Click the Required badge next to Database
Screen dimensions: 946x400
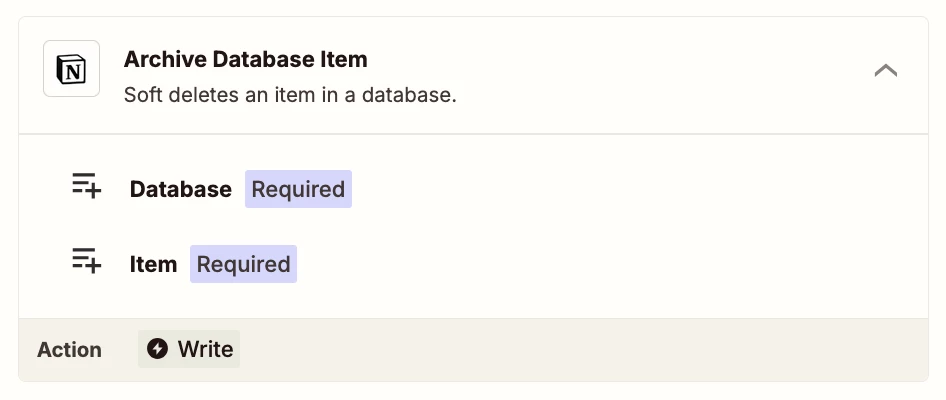[x=298, y=189]
